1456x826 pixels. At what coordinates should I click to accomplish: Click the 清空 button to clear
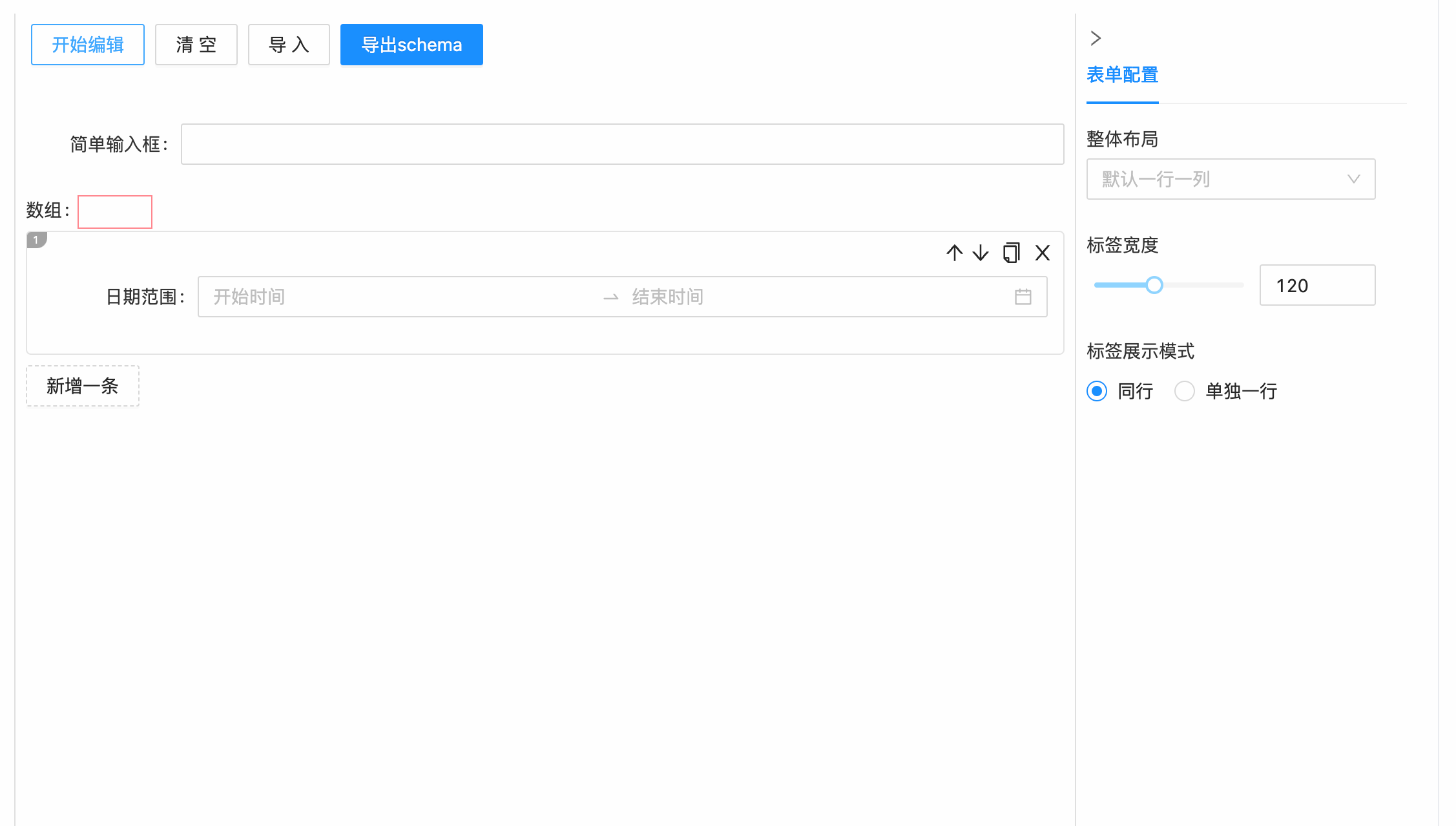[x=196, y=45]
